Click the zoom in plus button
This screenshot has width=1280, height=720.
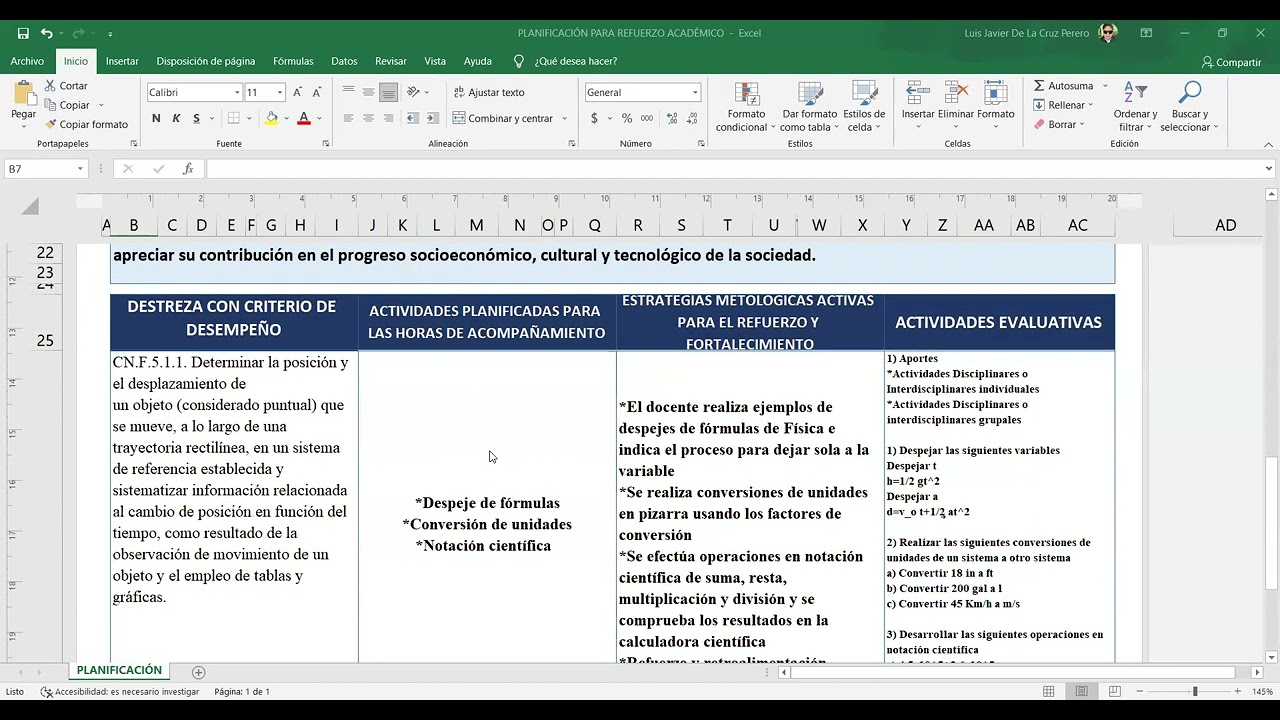[x=1237, y=691]
